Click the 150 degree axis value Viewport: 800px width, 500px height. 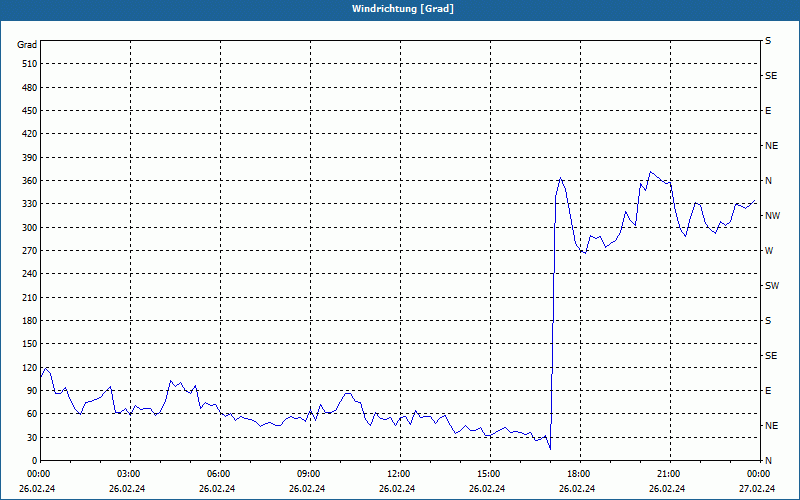[x=30, y=344]
